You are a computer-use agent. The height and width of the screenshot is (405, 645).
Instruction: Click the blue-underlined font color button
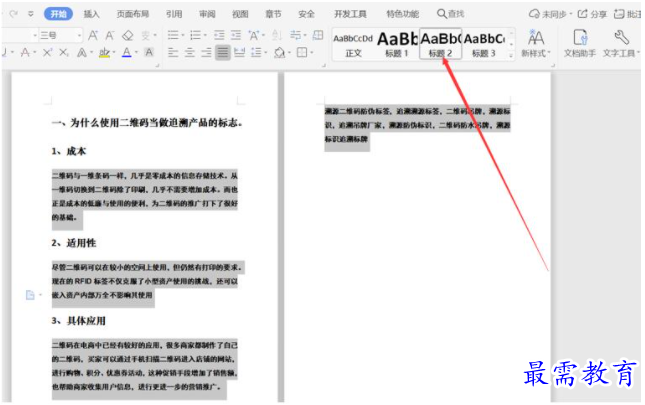(127, 53)
